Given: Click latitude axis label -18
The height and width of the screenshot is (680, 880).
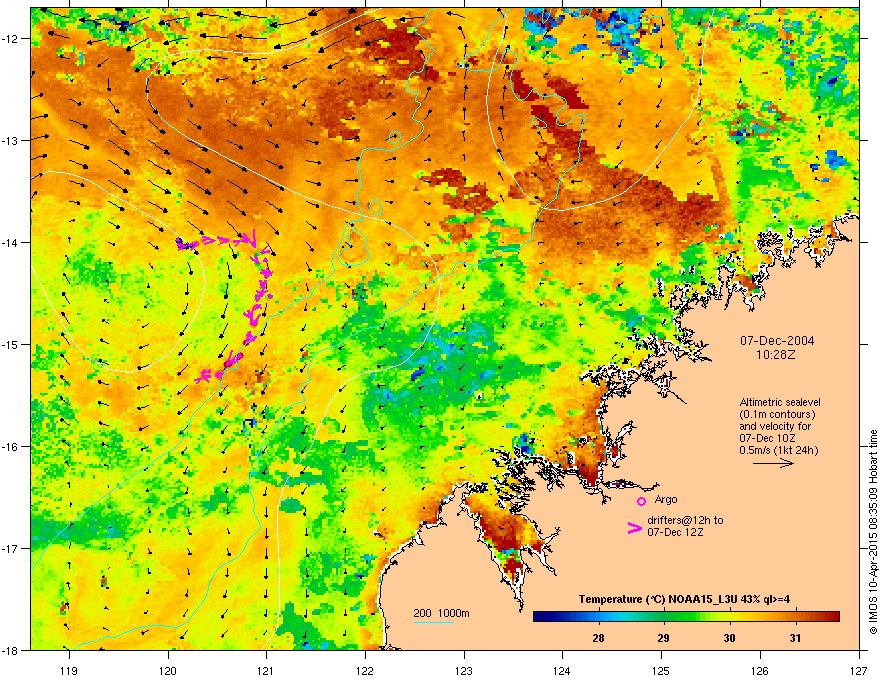Looking at the screenshot, I should [x=11, y=650].
